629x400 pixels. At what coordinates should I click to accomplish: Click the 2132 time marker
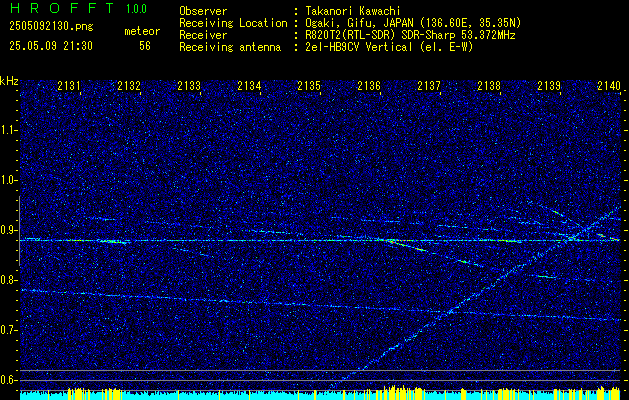click(129, 85)
